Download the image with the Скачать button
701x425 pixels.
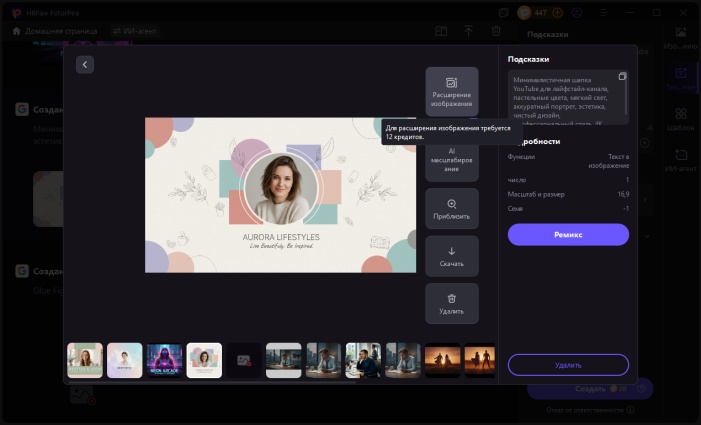click(451, 256)
